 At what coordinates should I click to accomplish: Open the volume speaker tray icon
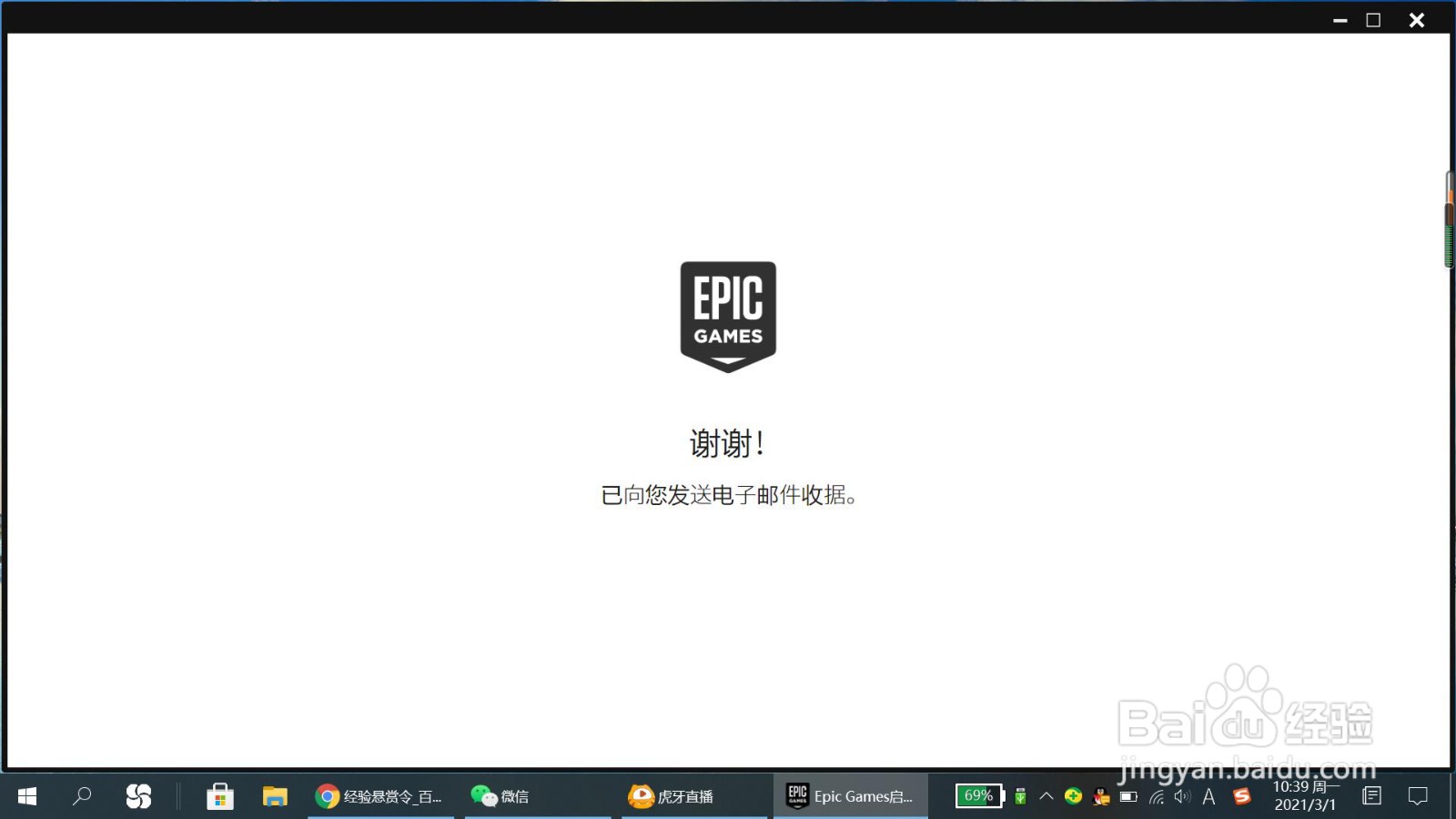click(x=1182, y=796)
